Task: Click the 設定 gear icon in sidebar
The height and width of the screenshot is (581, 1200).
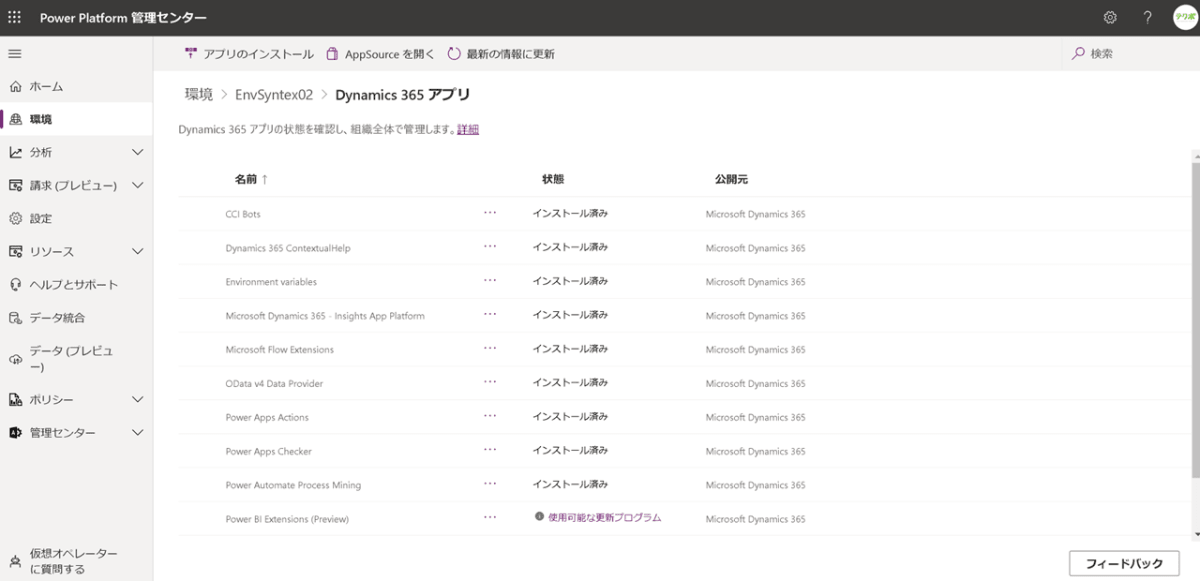Action: (15, 218)
